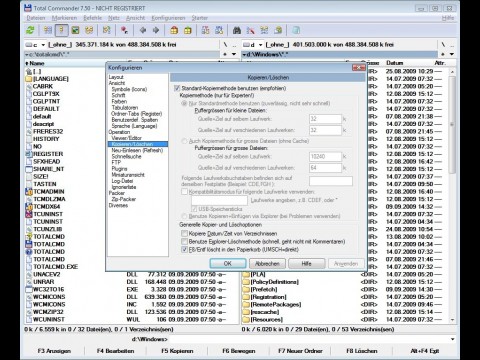Switch to brief file names view icon
This screenshot has height=360, width=480.
tap(48, 30)
